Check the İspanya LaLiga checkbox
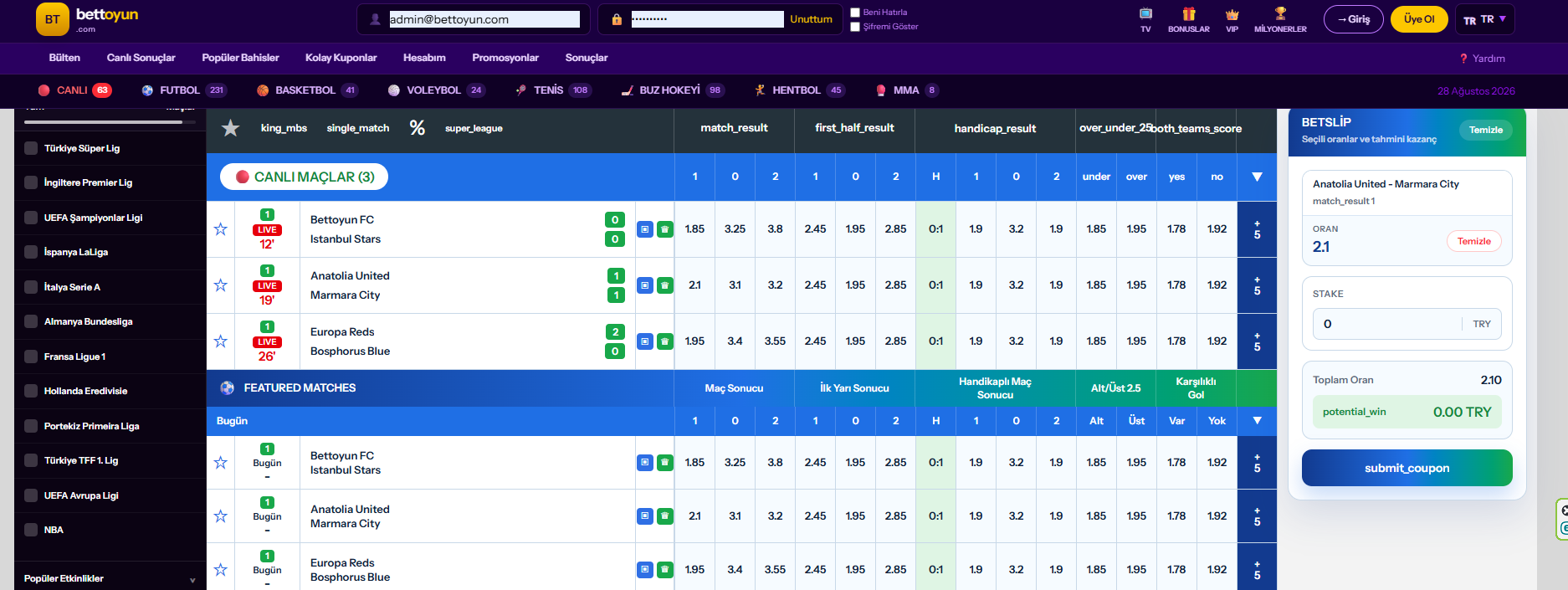1568x590 pixels. click(31, 252)
